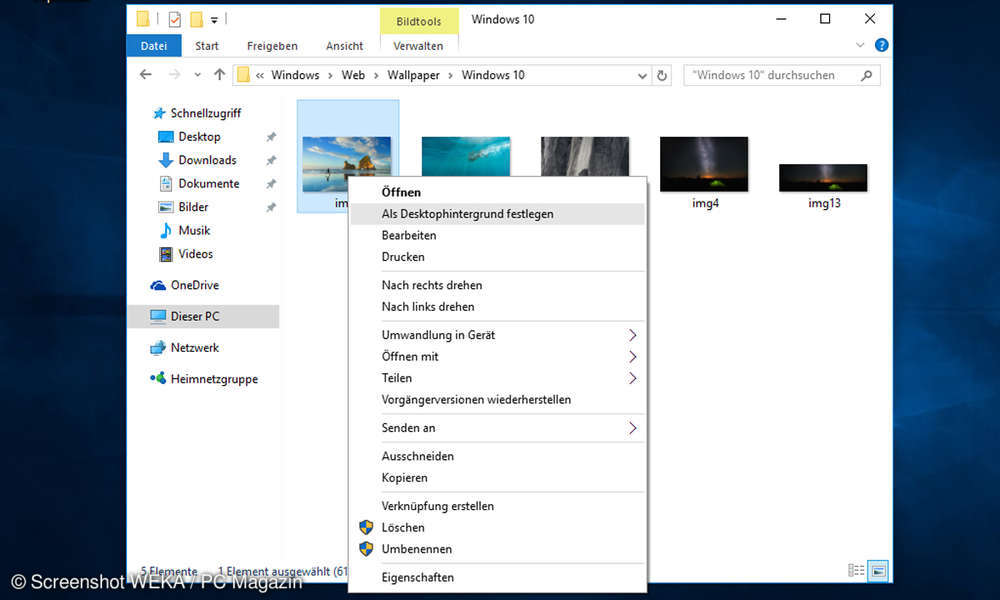The image size is (1000, 600).
Task: Open Help via the question mark icon
Action: tap(881, 45)
